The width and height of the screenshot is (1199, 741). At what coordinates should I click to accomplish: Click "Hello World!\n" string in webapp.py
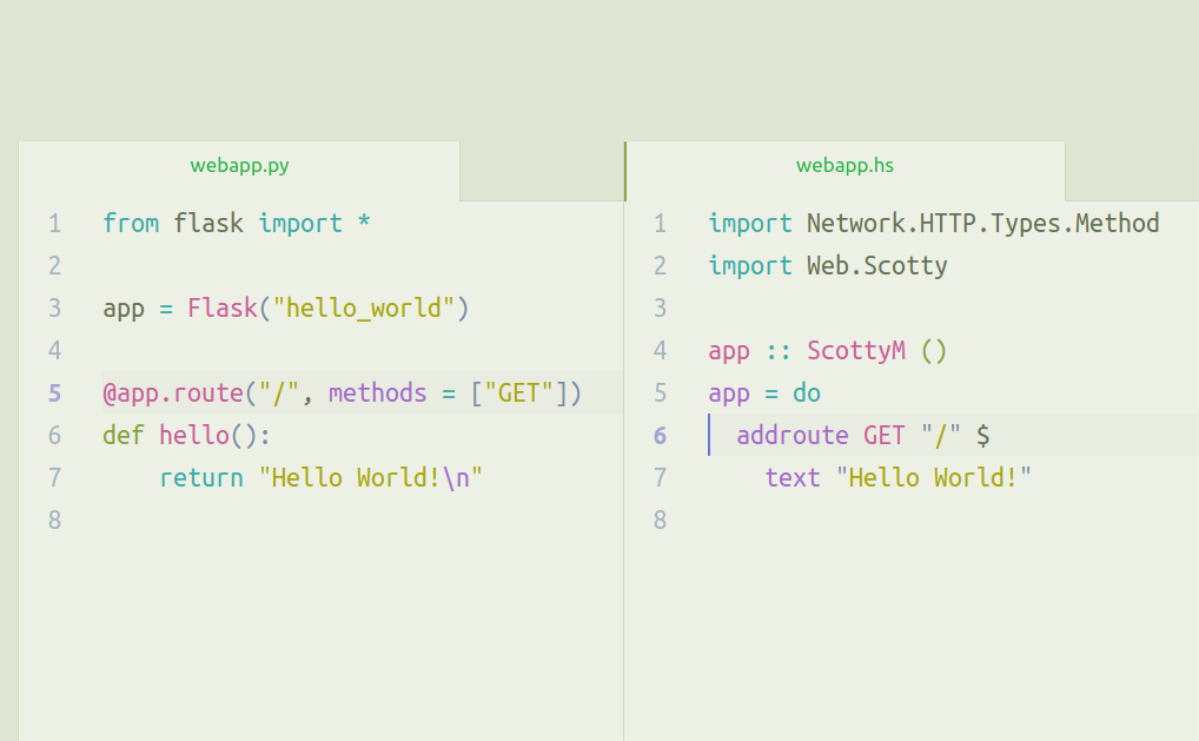(x=371, y=478)
